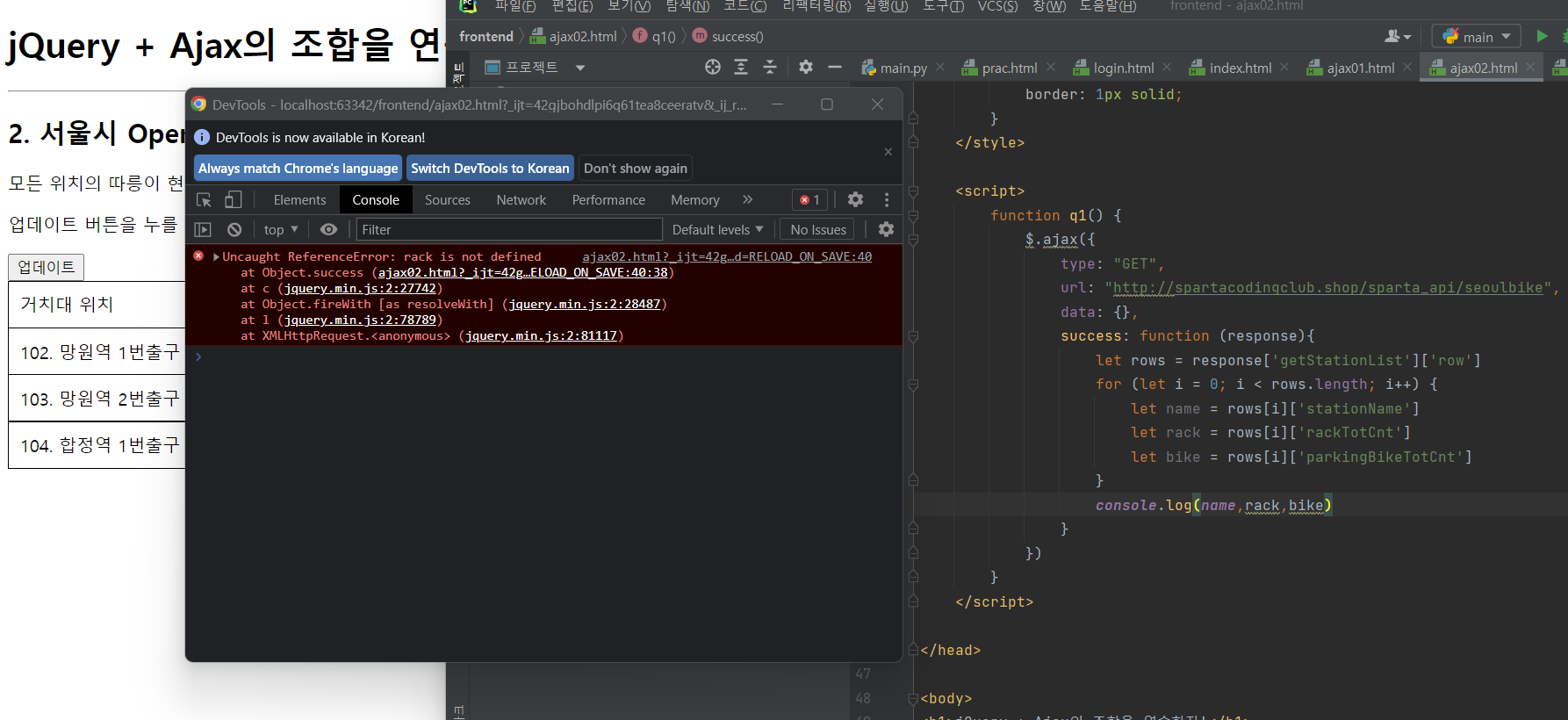Close the login.html editor tab
The image size is (1568, 720).
click(1167, 67)
